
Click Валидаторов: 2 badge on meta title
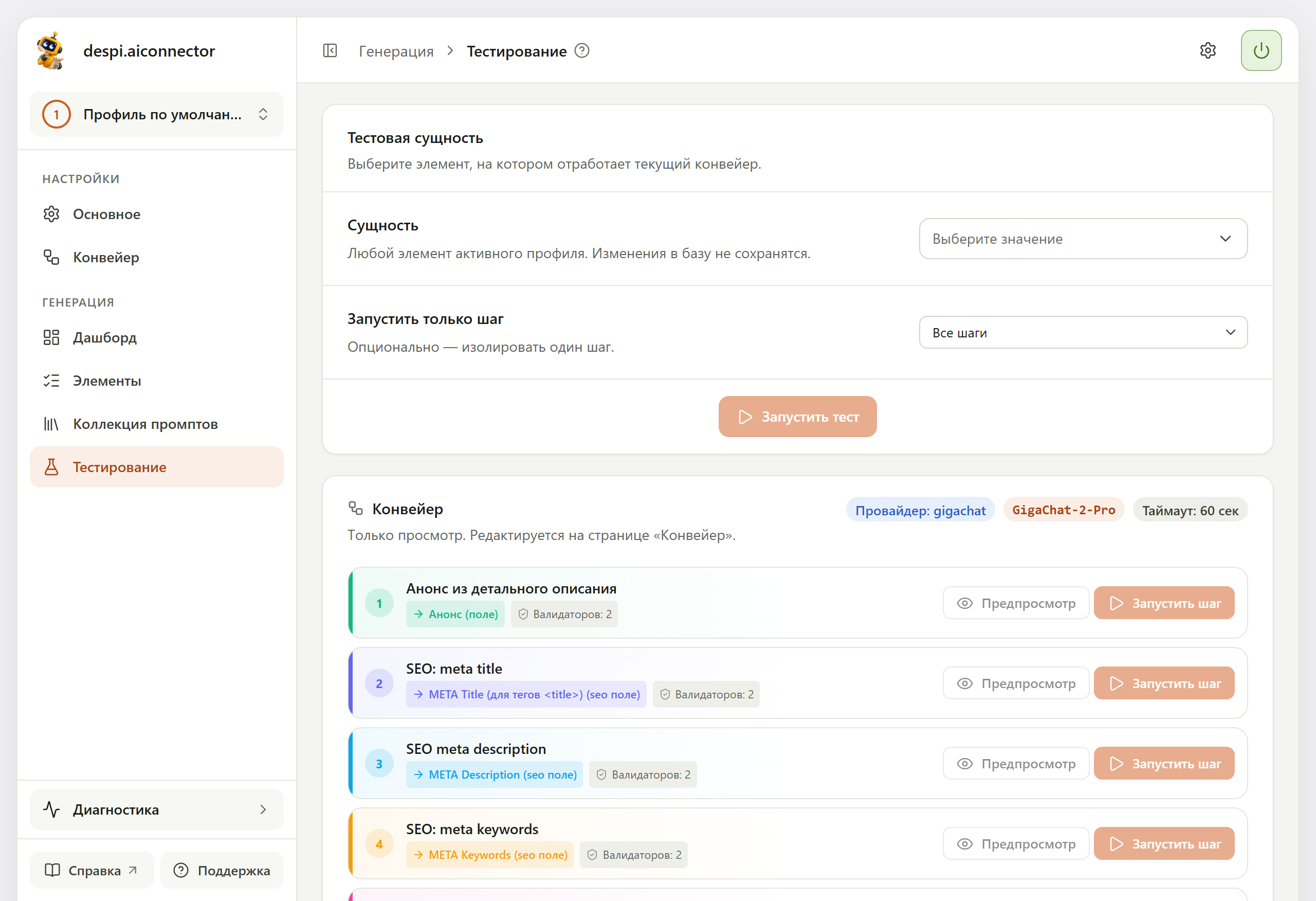706,695
